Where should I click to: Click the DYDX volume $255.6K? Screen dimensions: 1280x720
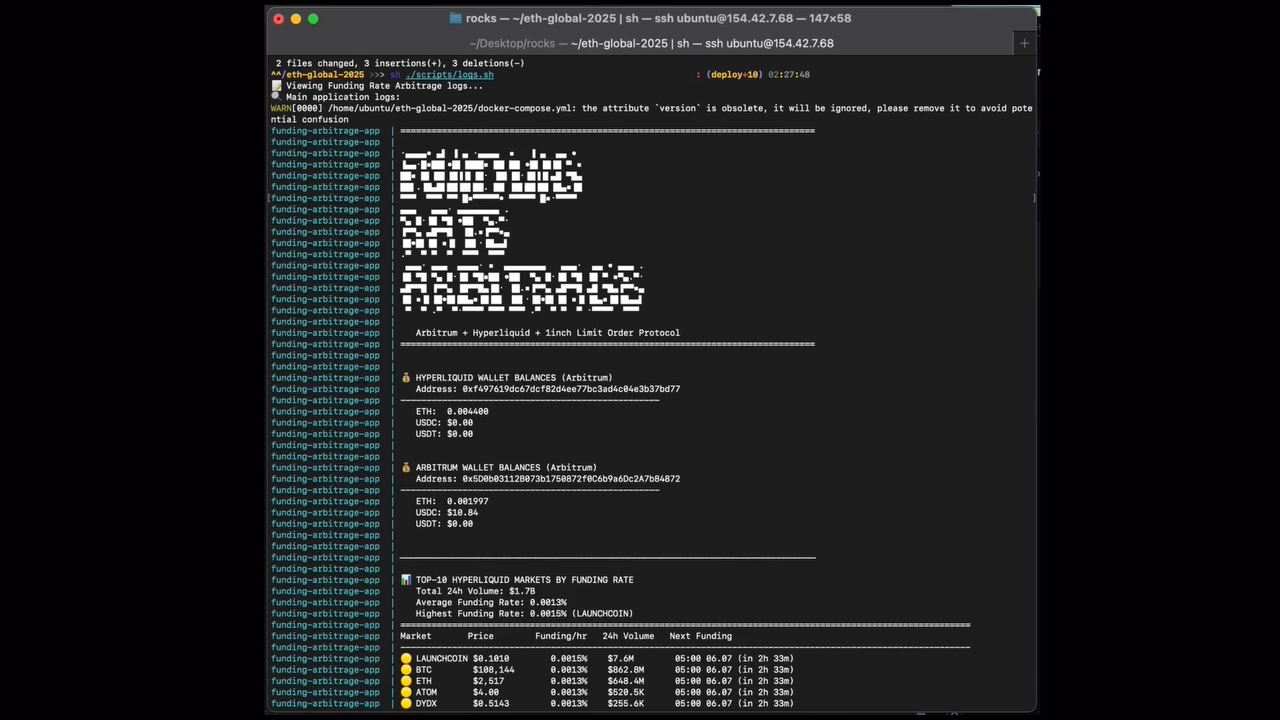point(626,704)
